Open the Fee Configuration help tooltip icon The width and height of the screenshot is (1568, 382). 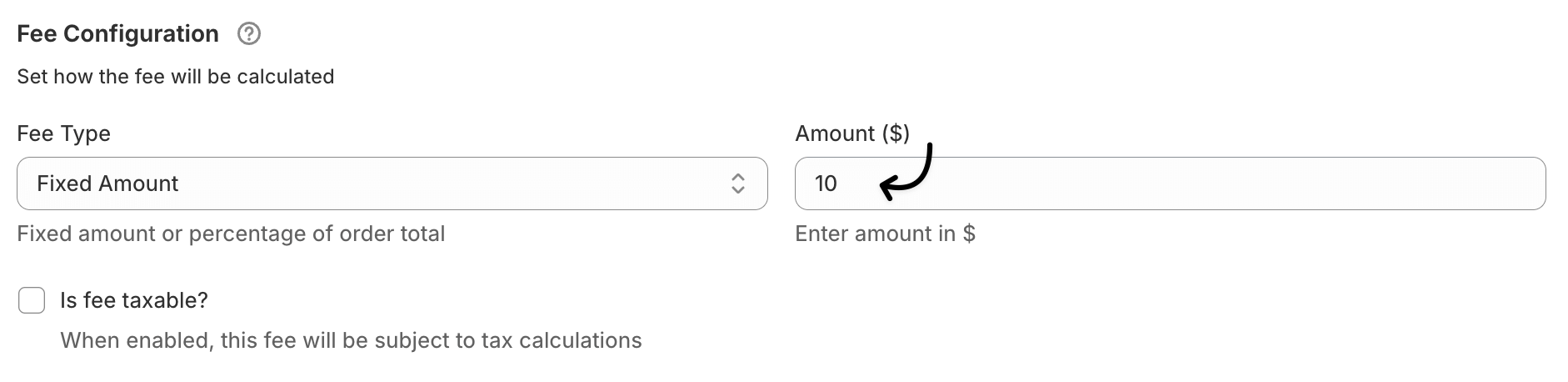[x=249, y=34]
